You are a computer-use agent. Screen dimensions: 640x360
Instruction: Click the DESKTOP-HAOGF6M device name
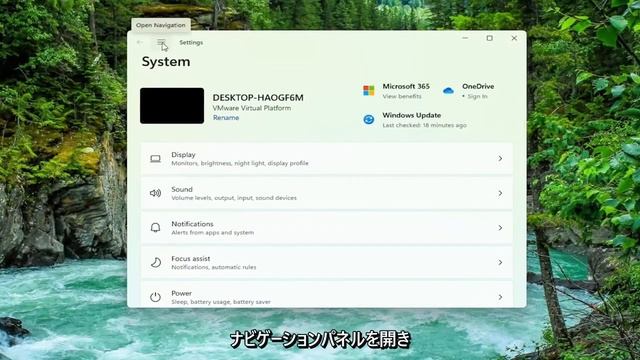pos(258,98)
